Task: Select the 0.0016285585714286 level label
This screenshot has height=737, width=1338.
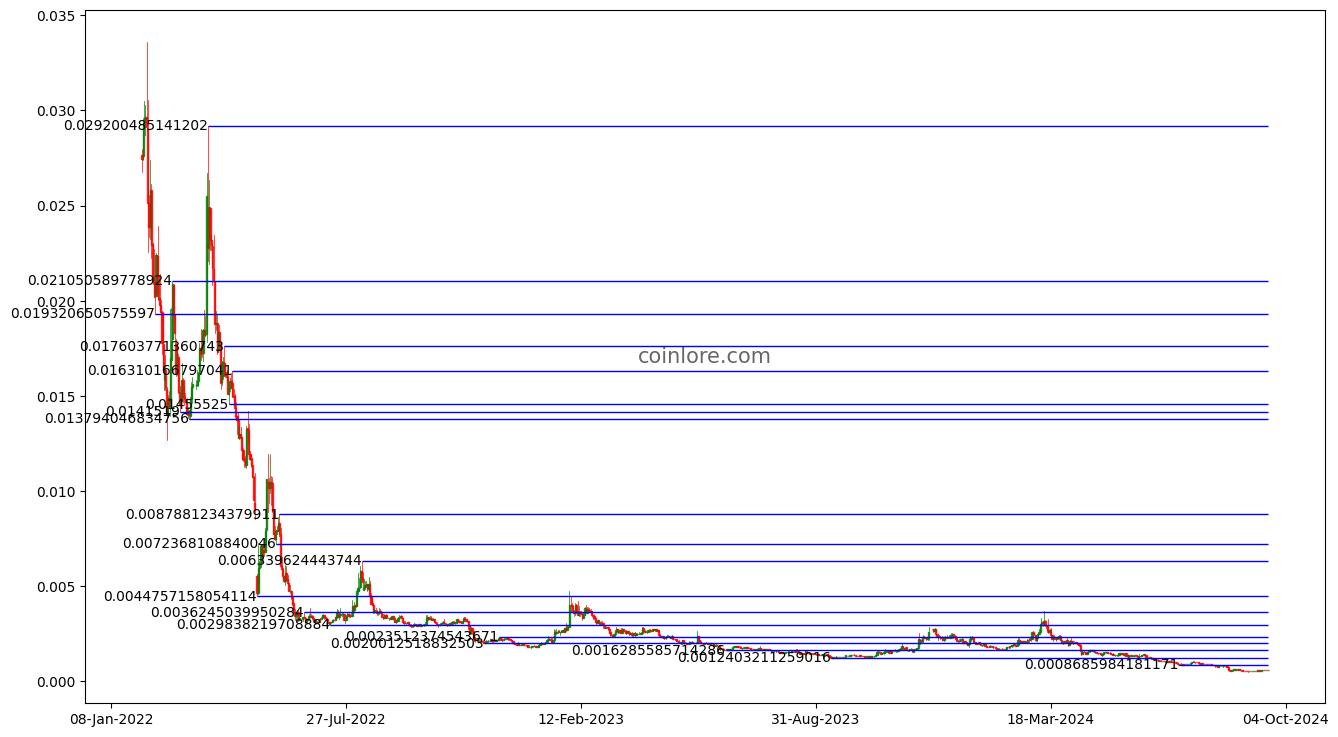Action: click(x=648, y=651)
